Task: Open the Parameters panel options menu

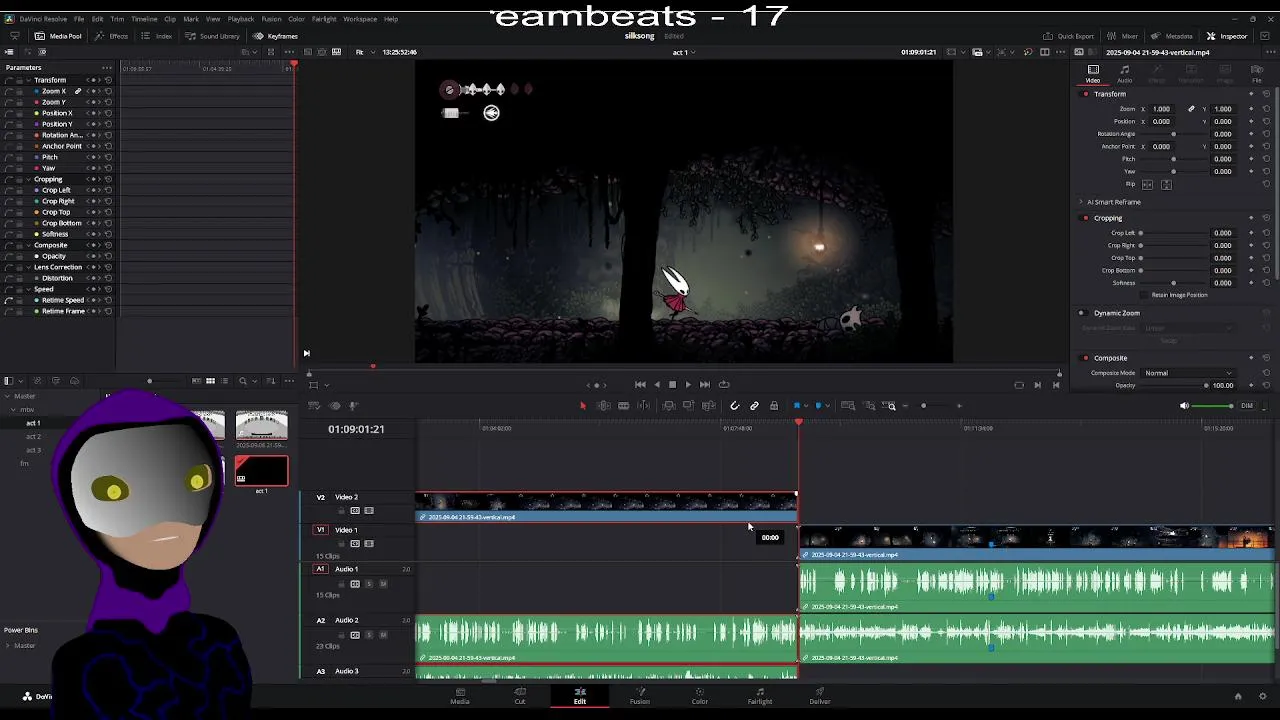Action: coord(105,67)
